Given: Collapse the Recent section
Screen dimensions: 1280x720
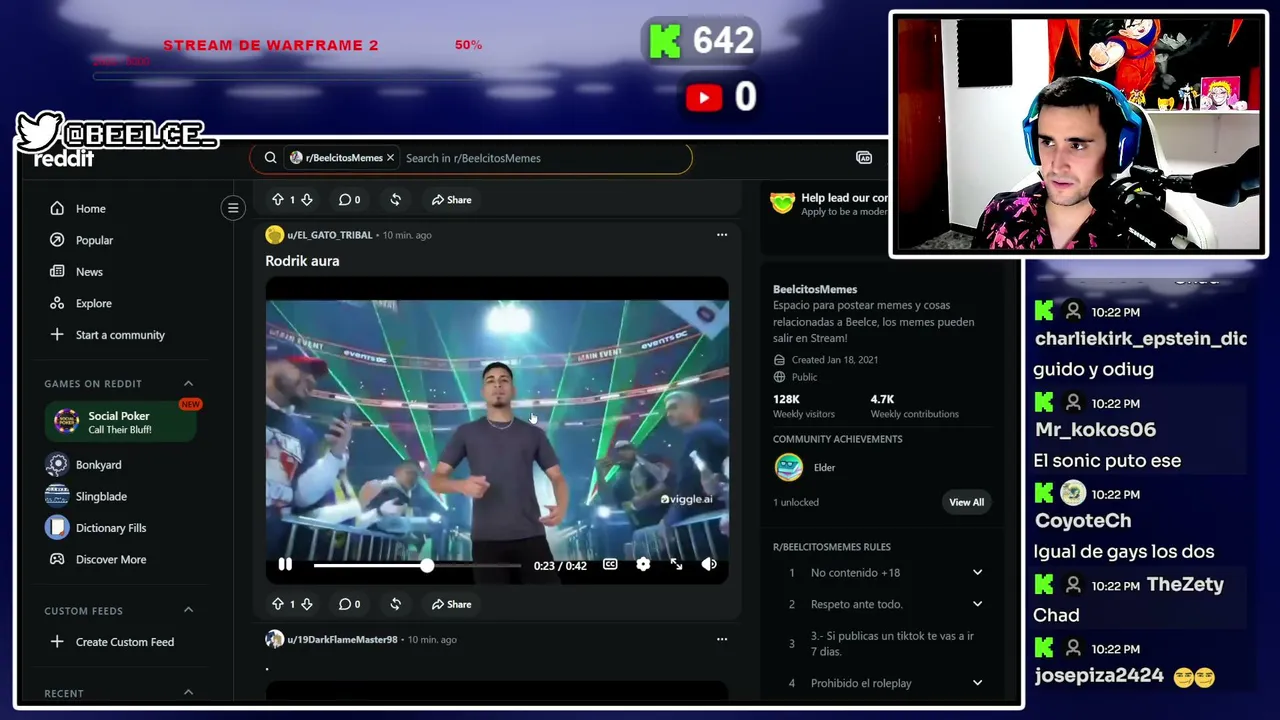Looking at the screenshot, I should [188, 692].
